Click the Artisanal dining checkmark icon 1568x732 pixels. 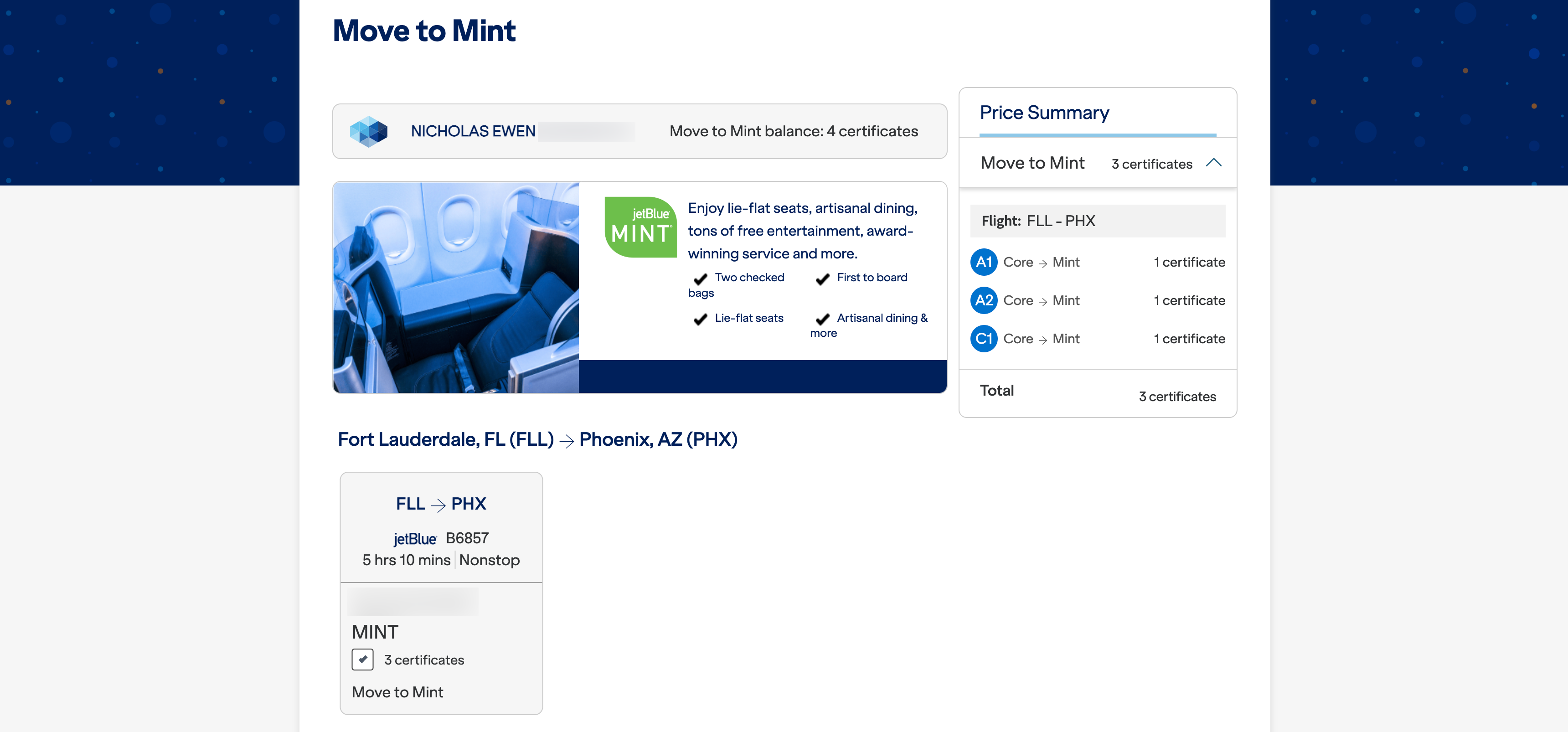pos(822,319)
